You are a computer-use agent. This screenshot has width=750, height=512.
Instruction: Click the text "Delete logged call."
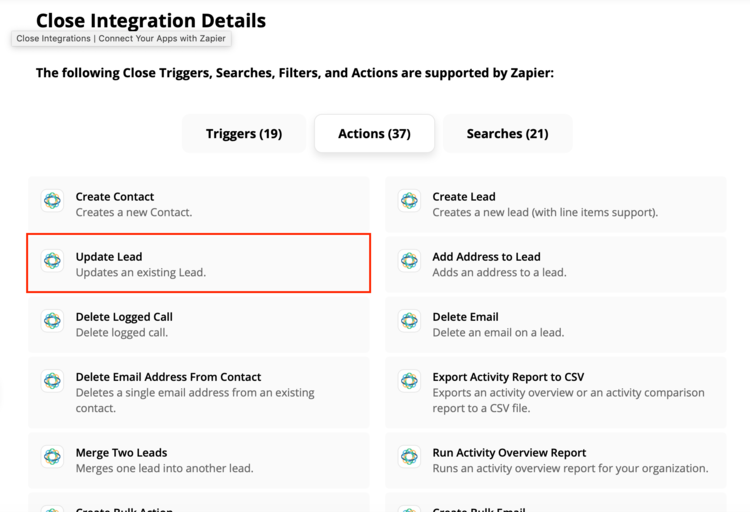pyautogui.click(x=122, y=333)
